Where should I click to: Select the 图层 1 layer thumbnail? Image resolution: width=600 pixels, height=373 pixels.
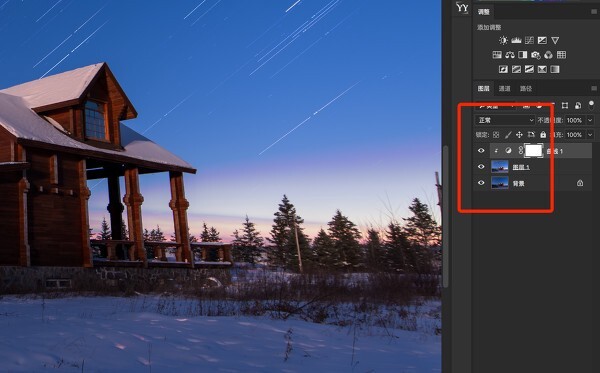coord(500,167)
